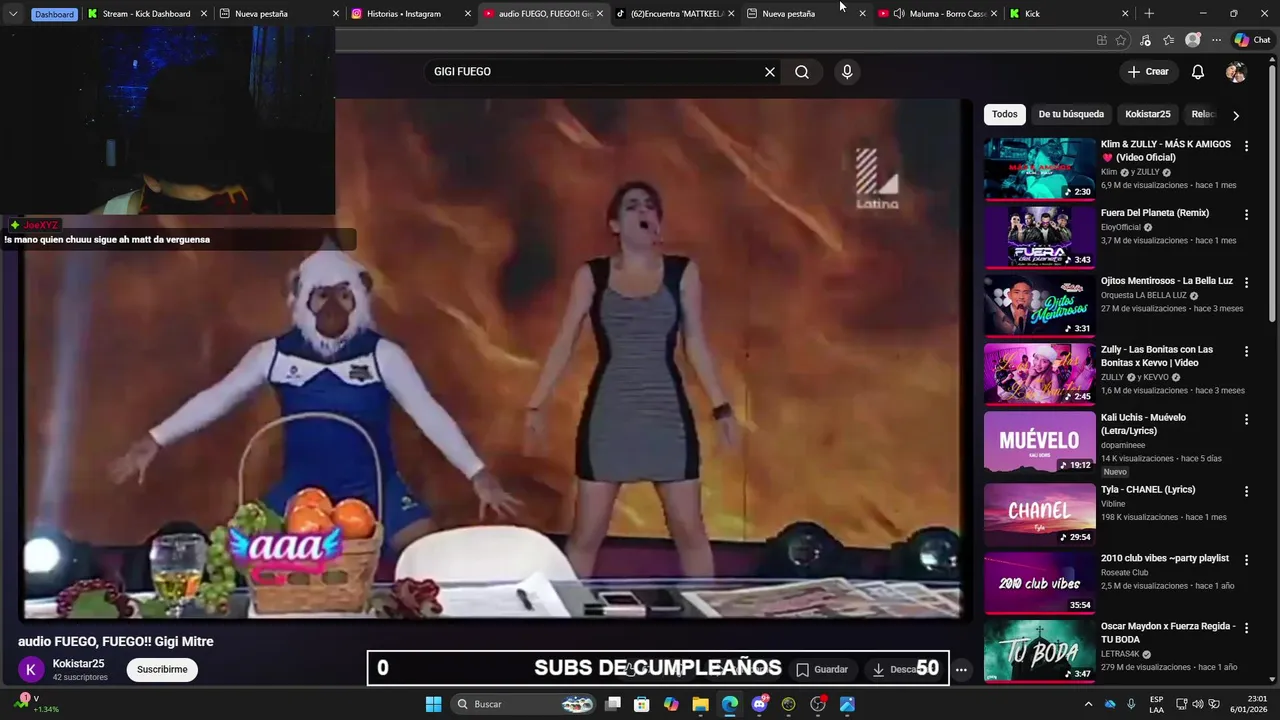Image resolution: width=1280 pixels, height=720 pixels.
Task: Close the Historias • Instagram tab
Action: (x=468, y=14)
